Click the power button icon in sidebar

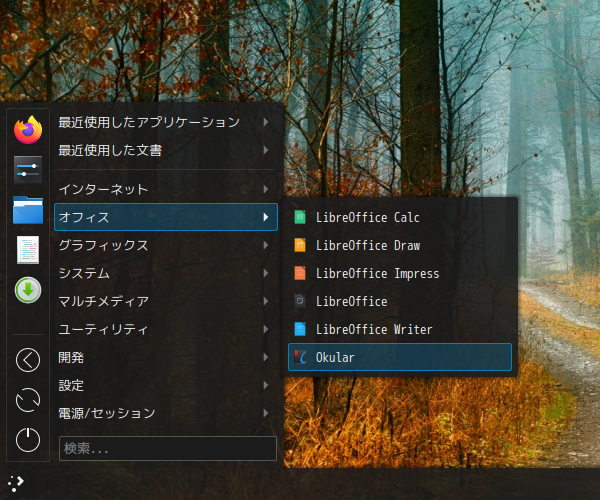28,440
